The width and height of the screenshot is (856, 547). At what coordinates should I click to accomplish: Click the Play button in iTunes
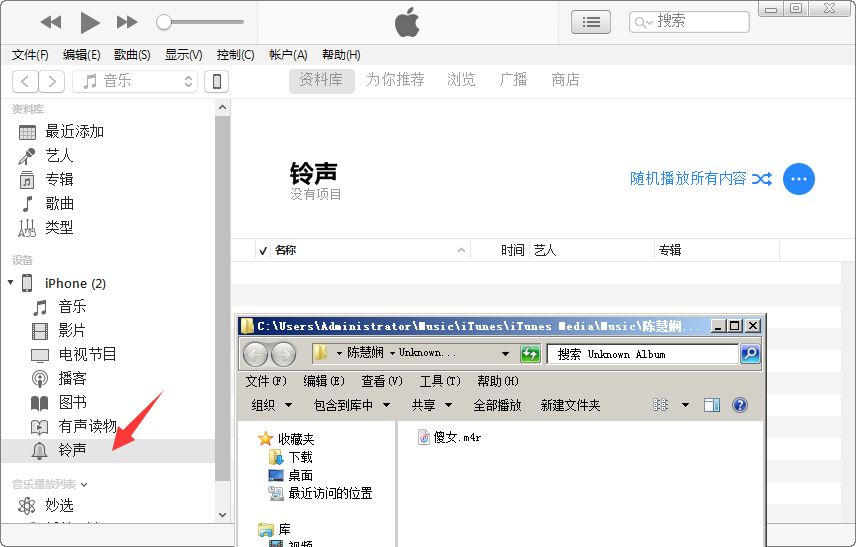point(89,22)
